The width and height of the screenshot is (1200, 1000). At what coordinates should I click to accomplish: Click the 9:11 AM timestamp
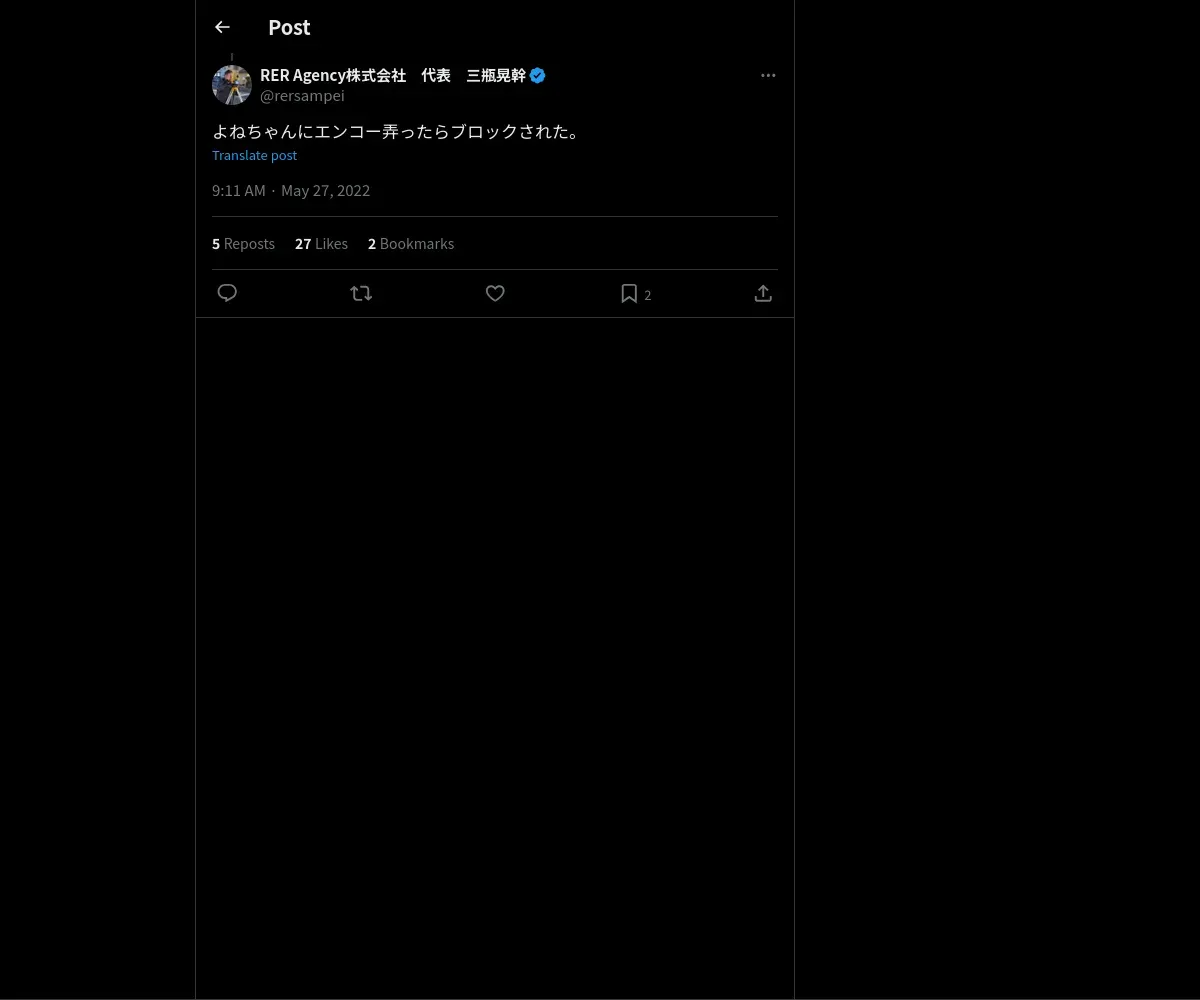[239, 190]
